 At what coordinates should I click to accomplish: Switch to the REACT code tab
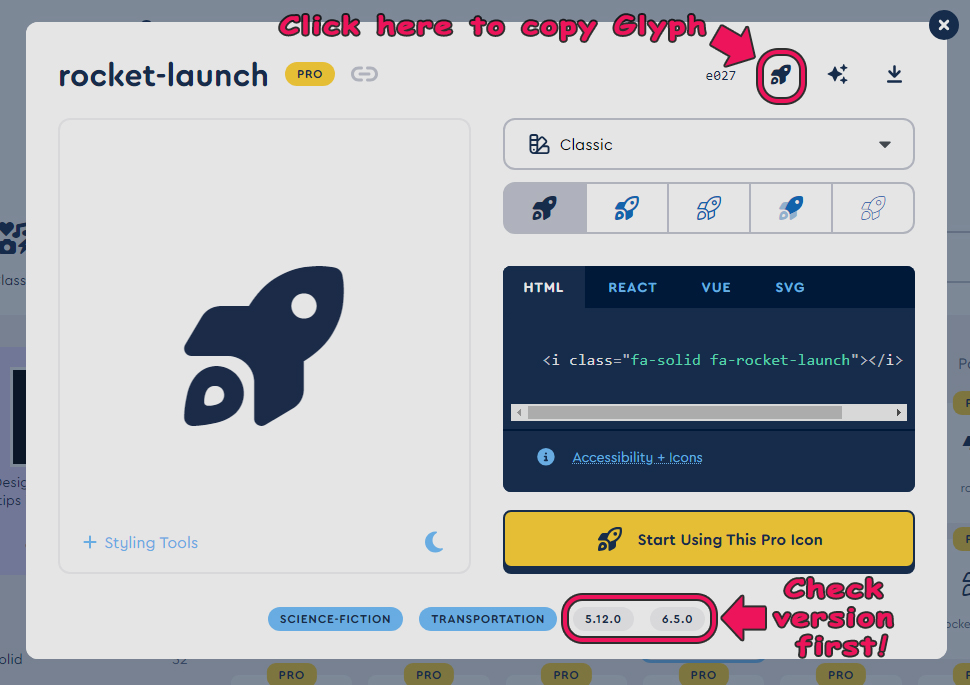point(632,287)
